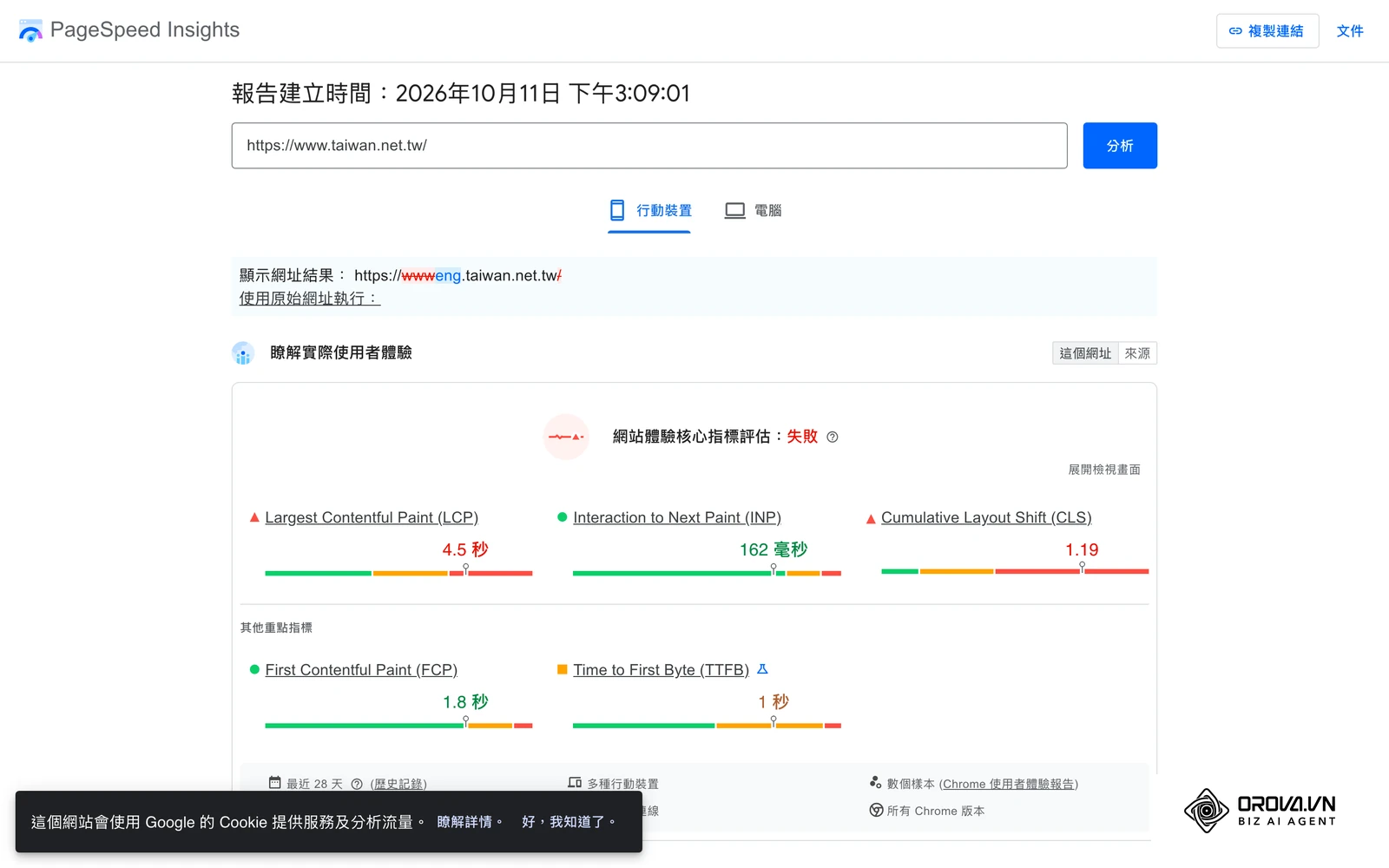
Task: Open First Contentful Paint (FCP) link
Action: pyautogui.click(x=361, y=670)
